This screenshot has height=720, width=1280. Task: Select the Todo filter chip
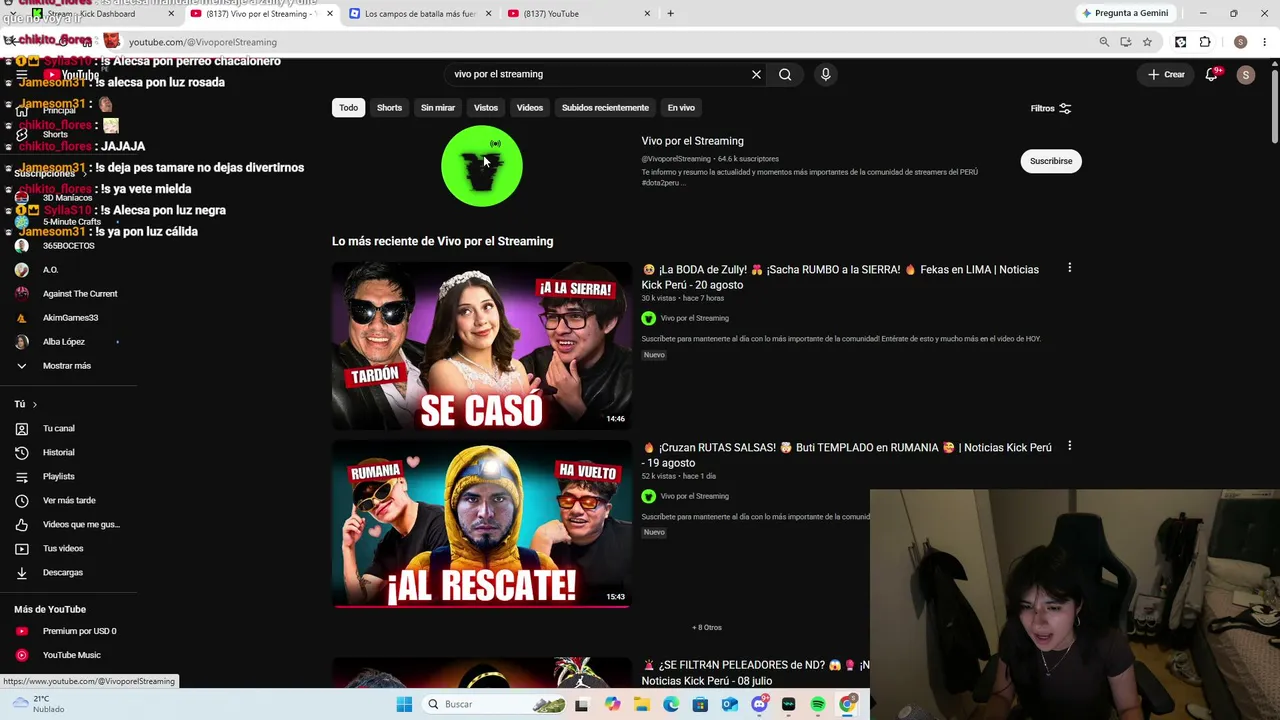point(348,108)
